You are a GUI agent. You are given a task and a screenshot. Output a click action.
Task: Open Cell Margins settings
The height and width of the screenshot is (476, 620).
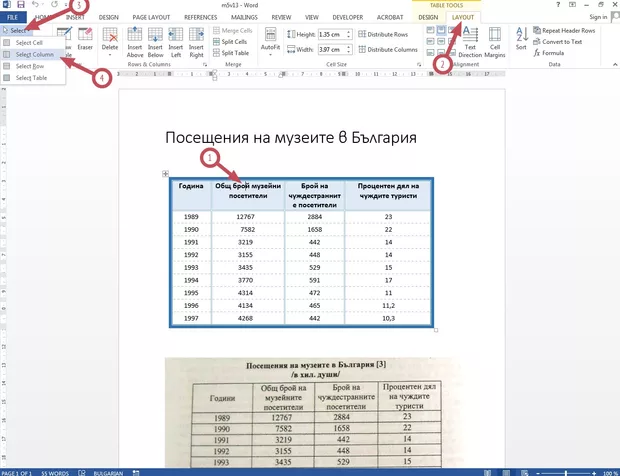pyautogui.click(x=495, y=42)
